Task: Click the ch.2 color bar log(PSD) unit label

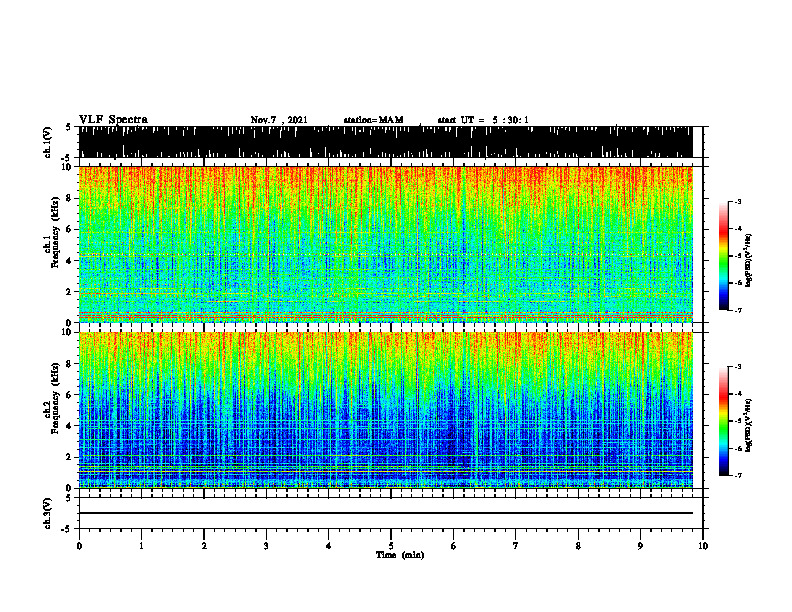Action: point(748,425)
